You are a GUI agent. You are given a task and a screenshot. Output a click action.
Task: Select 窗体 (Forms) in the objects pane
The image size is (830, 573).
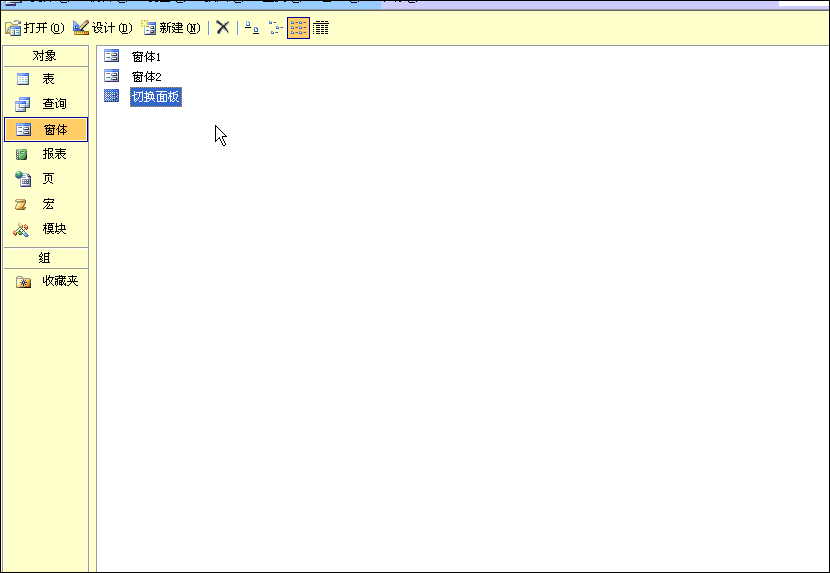coord(46,129)
